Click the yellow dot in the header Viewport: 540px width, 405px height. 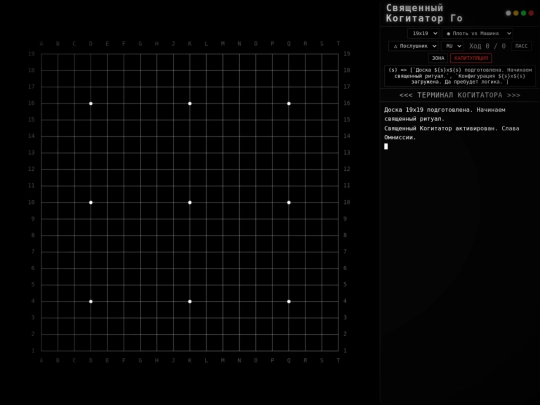point(516,13)
